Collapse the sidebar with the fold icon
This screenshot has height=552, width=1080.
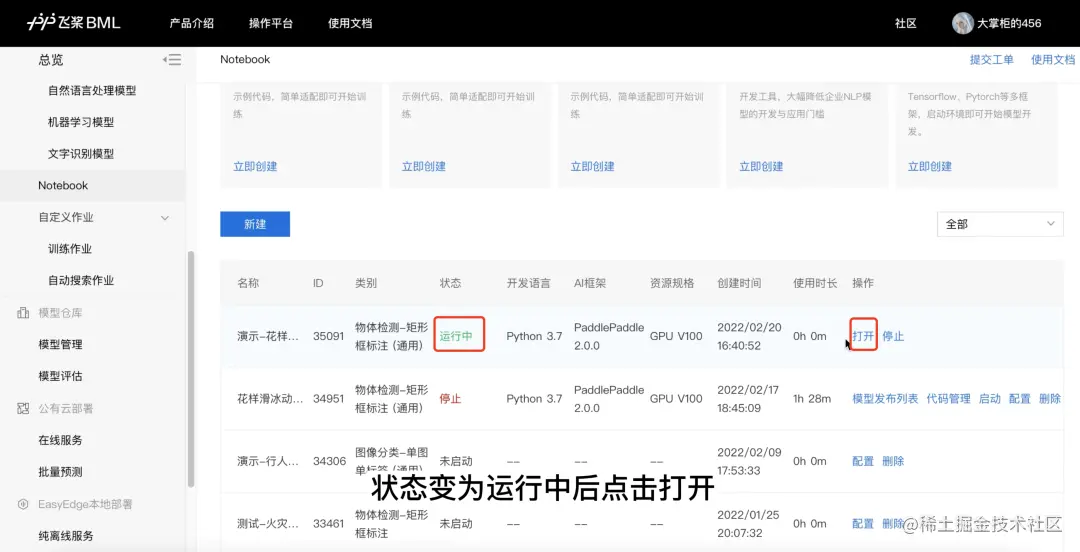click(x=172, y=60)
